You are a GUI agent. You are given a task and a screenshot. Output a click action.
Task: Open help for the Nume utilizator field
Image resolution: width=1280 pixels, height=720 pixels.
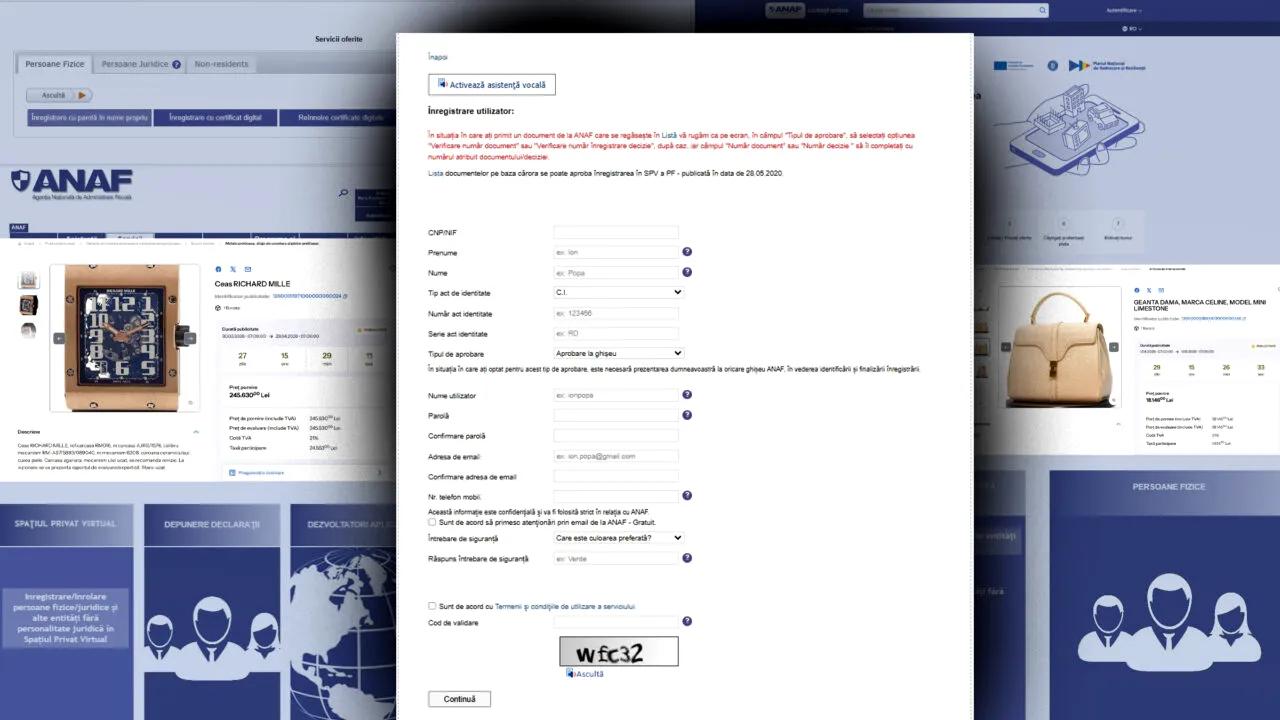click(x=687, y=395)
